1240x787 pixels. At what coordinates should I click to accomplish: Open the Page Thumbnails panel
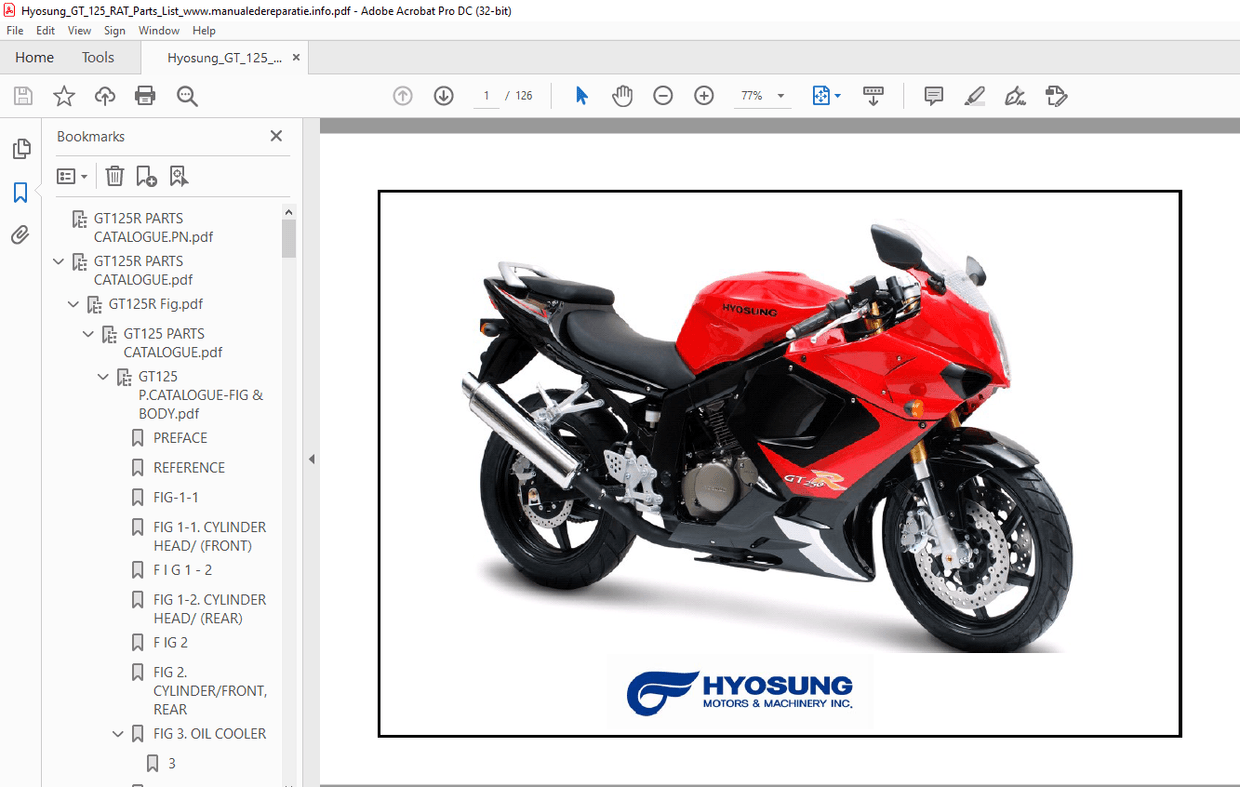coord(22,148)
